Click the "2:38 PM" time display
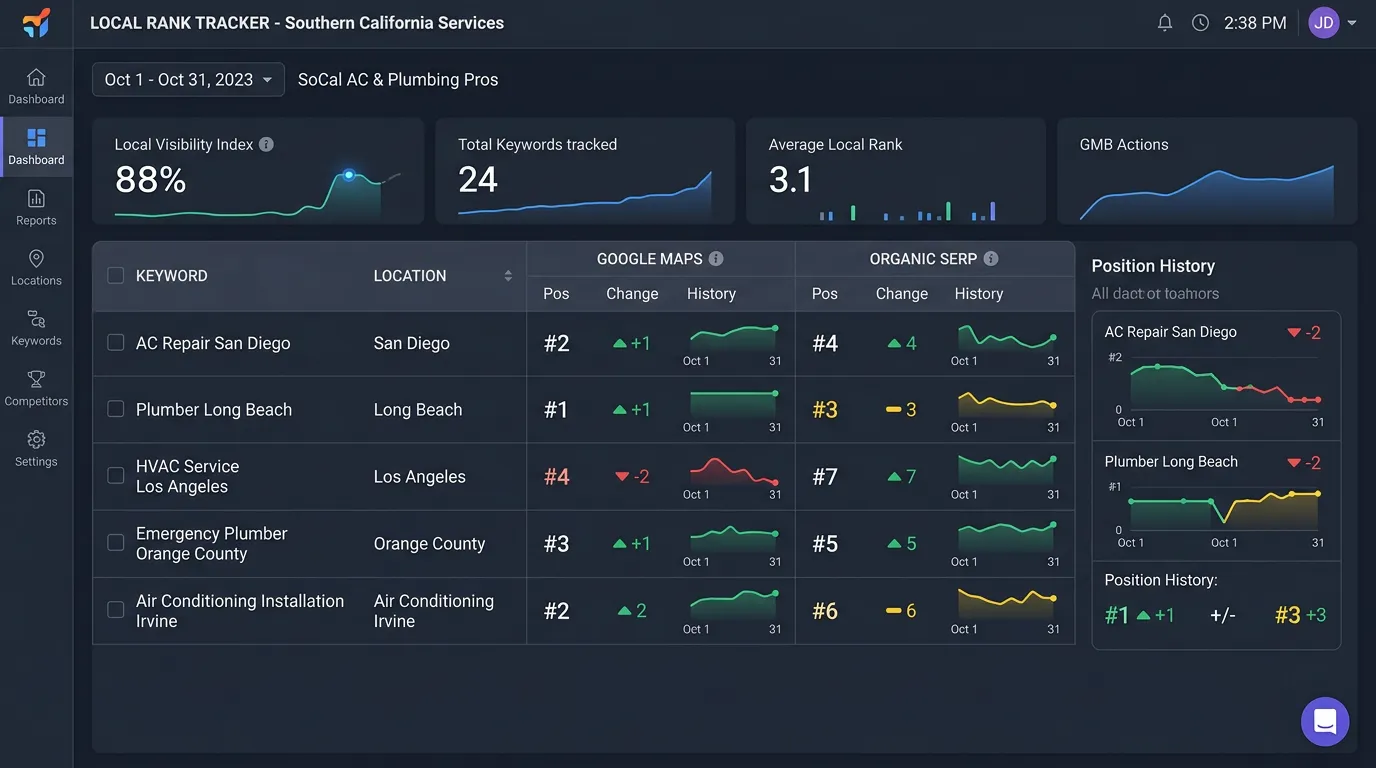 (1255, 23)
